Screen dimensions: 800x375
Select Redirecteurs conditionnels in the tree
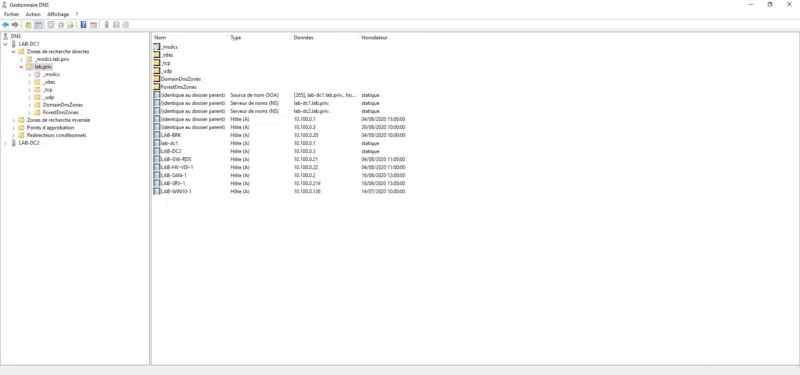click(x=56, y=135)
